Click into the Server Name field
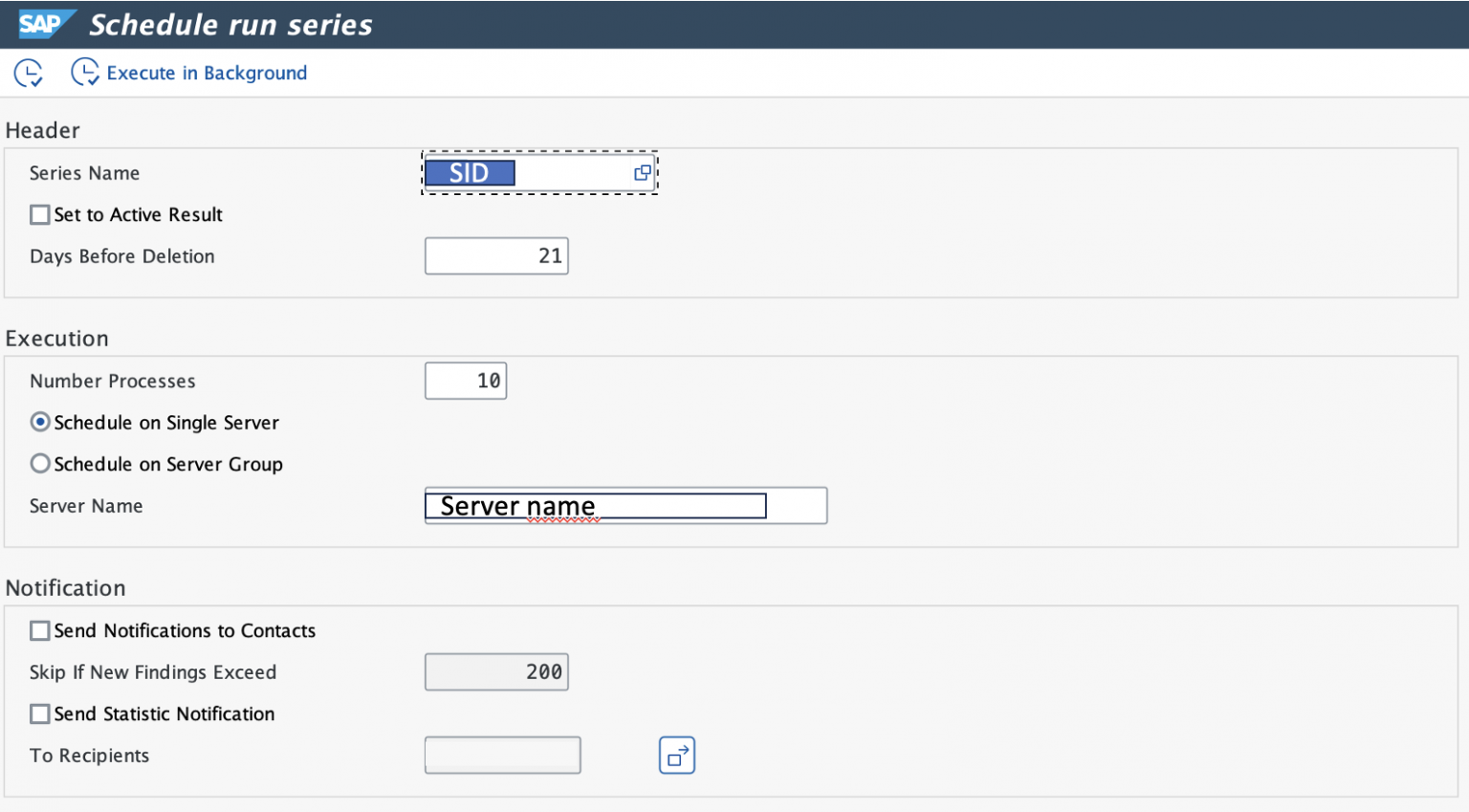The width and height of the screenshot is (1469, 812). click(x=625, y=506)
